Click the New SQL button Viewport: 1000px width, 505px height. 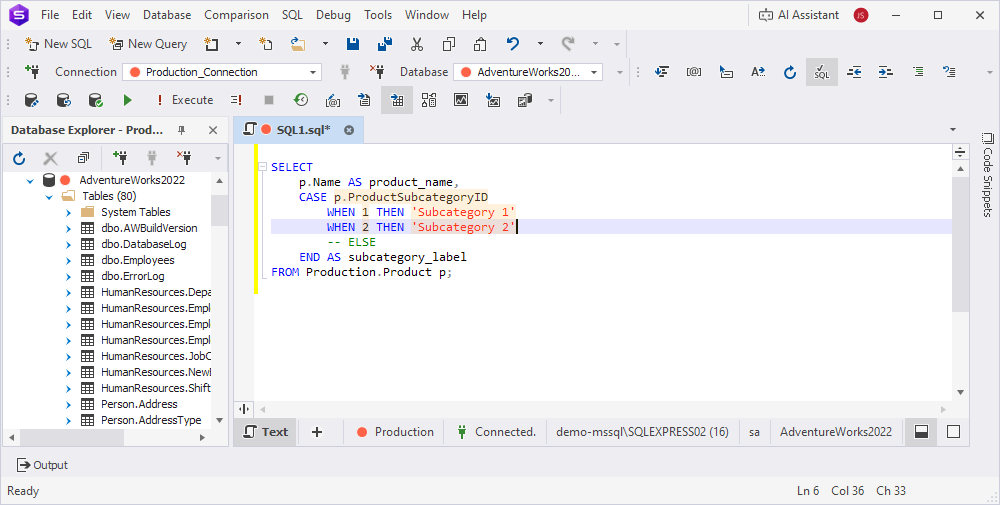[x=59, y=44]
